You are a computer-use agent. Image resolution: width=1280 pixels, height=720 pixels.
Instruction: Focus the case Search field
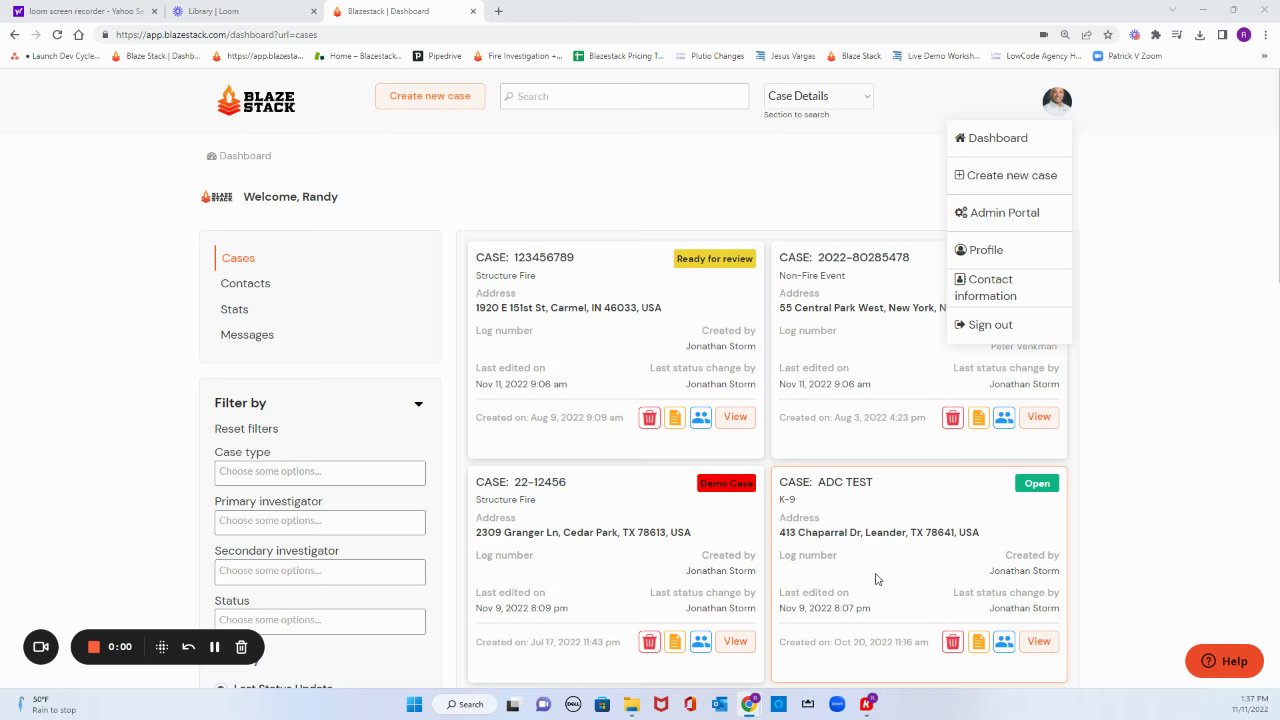(x=624, y=96)
